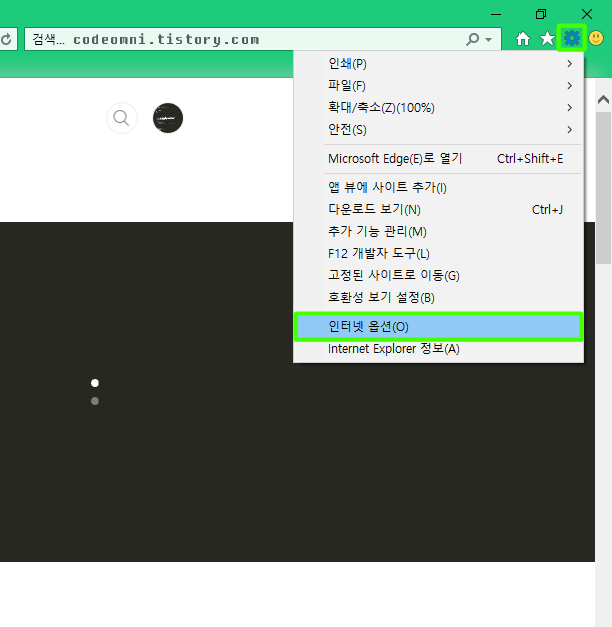Expand the 인쇄(P) submenu
Screen dimensions: 612x627
click(x=438, y=64)
